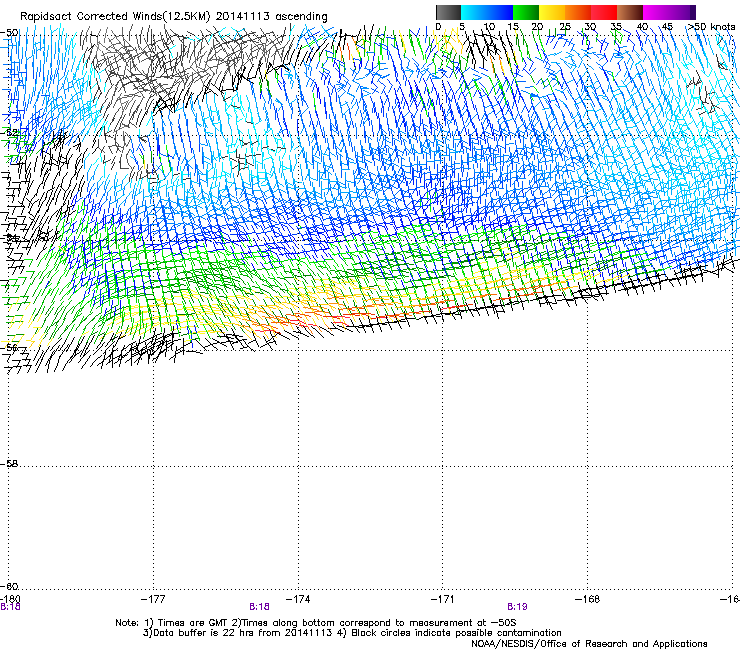Image resolution: width=740 pixels, height=650 pixels.
Task: Select the red 30-35 knots legend segment
Action: (604, 12)
